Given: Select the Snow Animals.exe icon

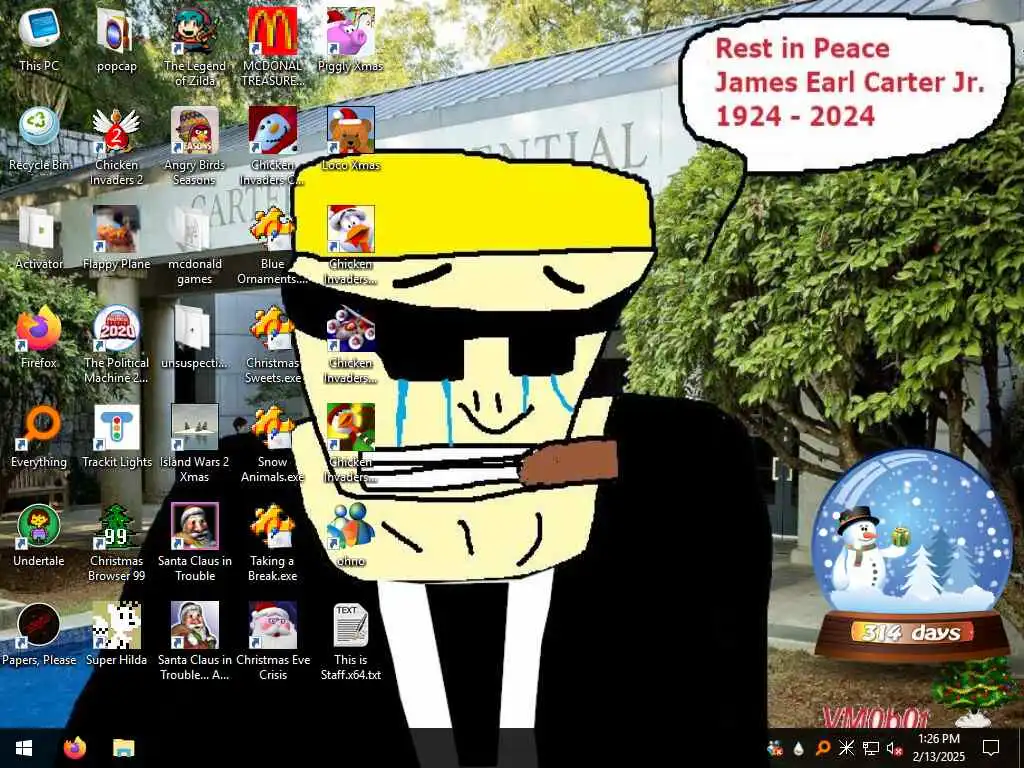Looking at the screenshot, I should [272, 443].
